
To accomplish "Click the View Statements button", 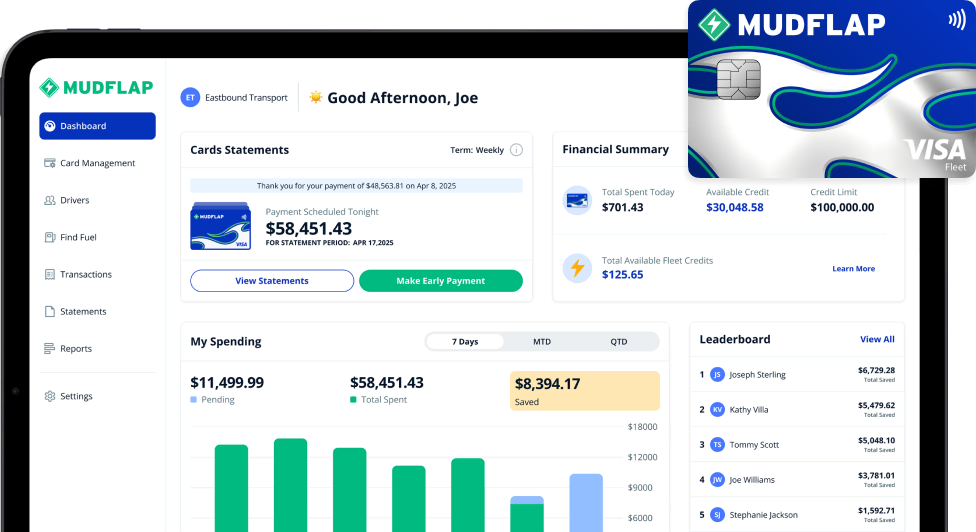I will pos(272,281).
